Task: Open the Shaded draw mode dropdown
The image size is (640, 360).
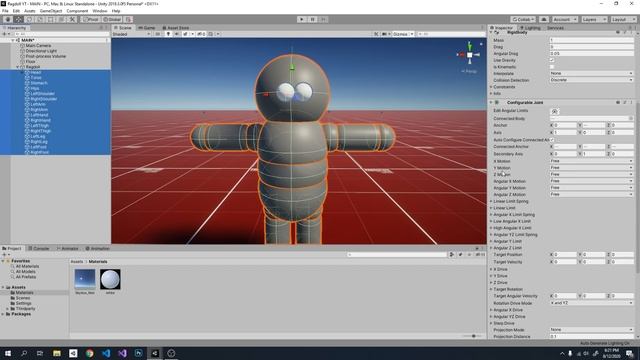Action: pos(131,34)
